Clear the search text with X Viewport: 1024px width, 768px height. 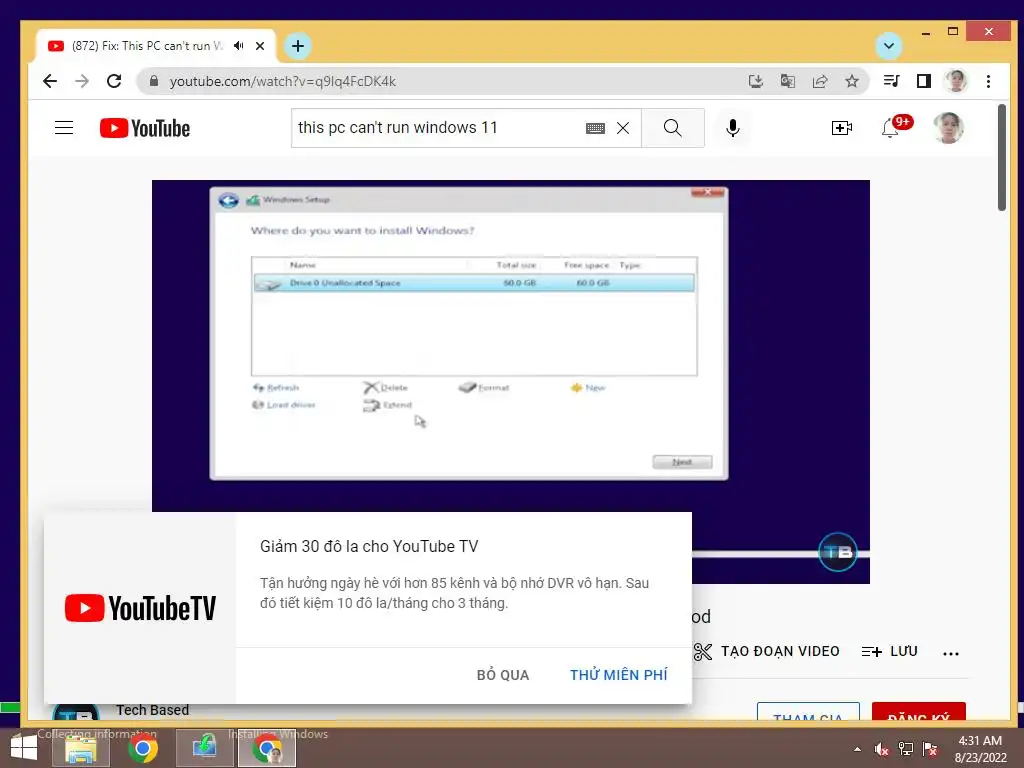(x=623, y=128)
